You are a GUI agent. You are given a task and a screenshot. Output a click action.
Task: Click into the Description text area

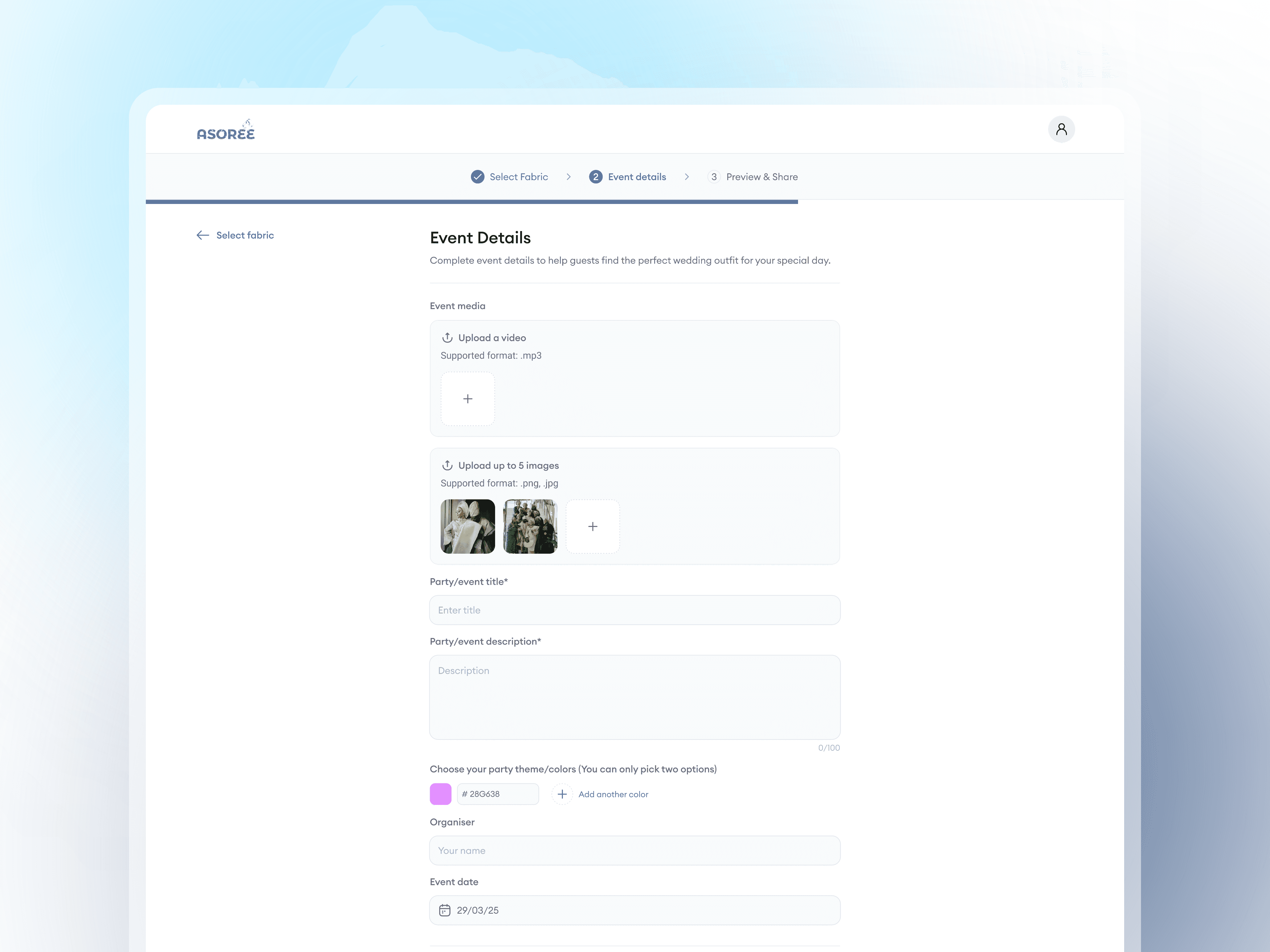click(634, 697)
